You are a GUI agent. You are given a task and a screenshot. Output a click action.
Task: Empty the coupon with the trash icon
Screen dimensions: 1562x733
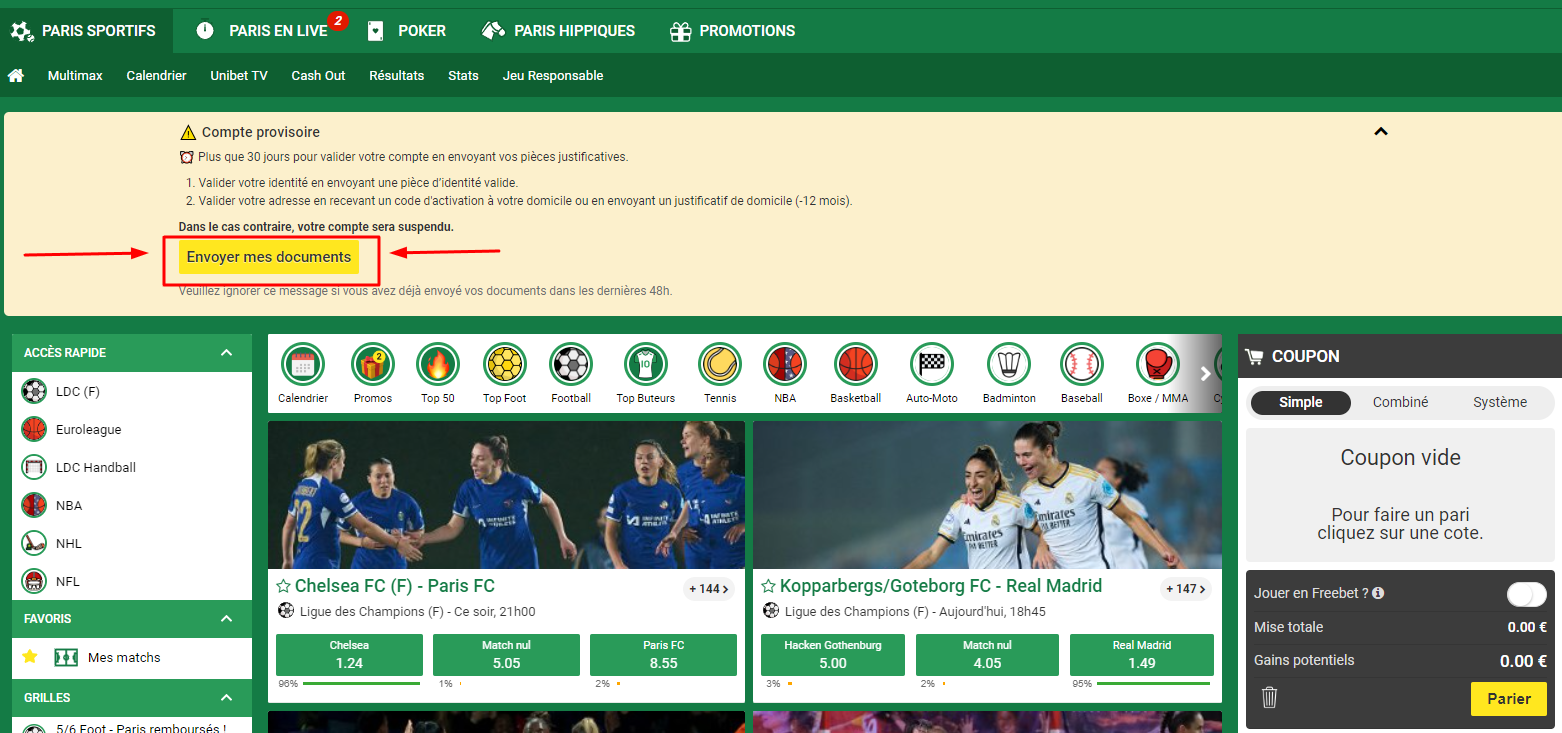click(x=1269, y=698)
